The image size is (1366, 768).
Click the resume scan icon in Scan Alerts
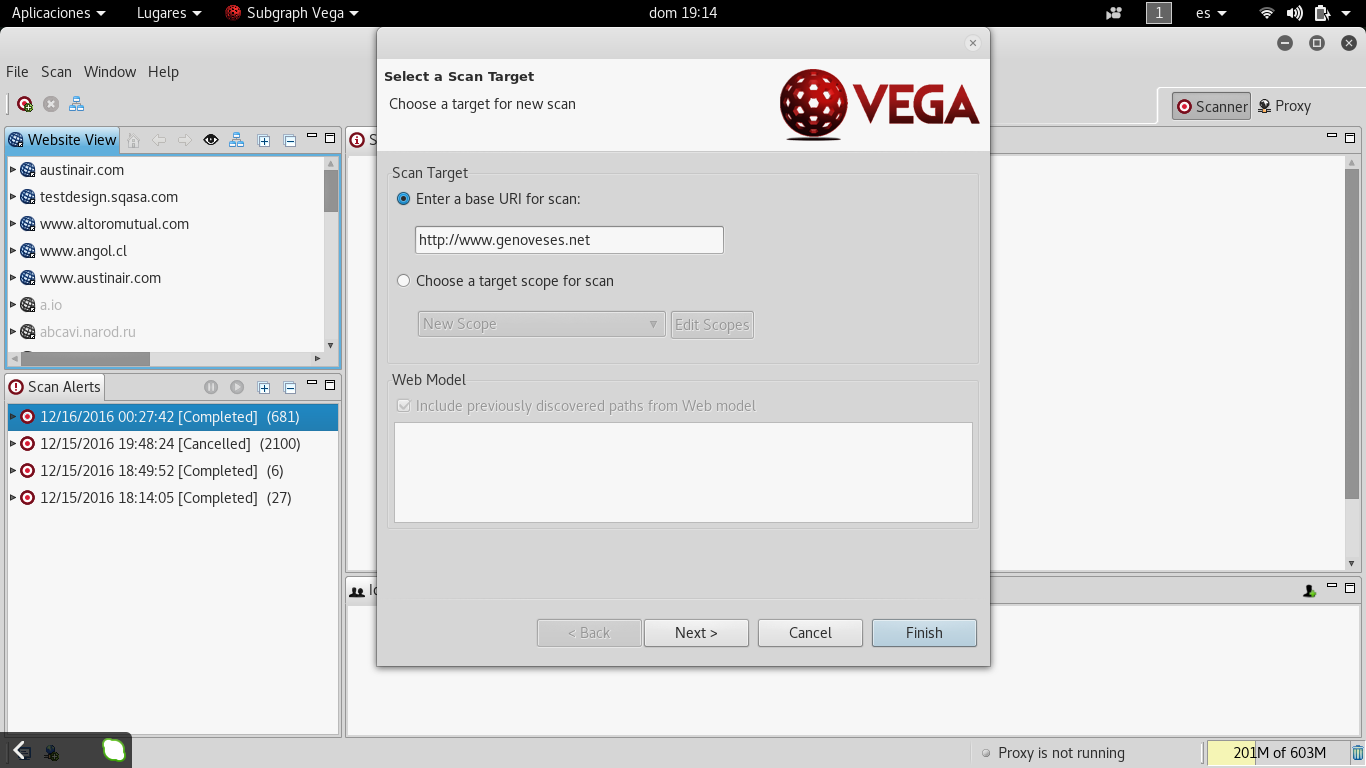click(x=237, y=387)
